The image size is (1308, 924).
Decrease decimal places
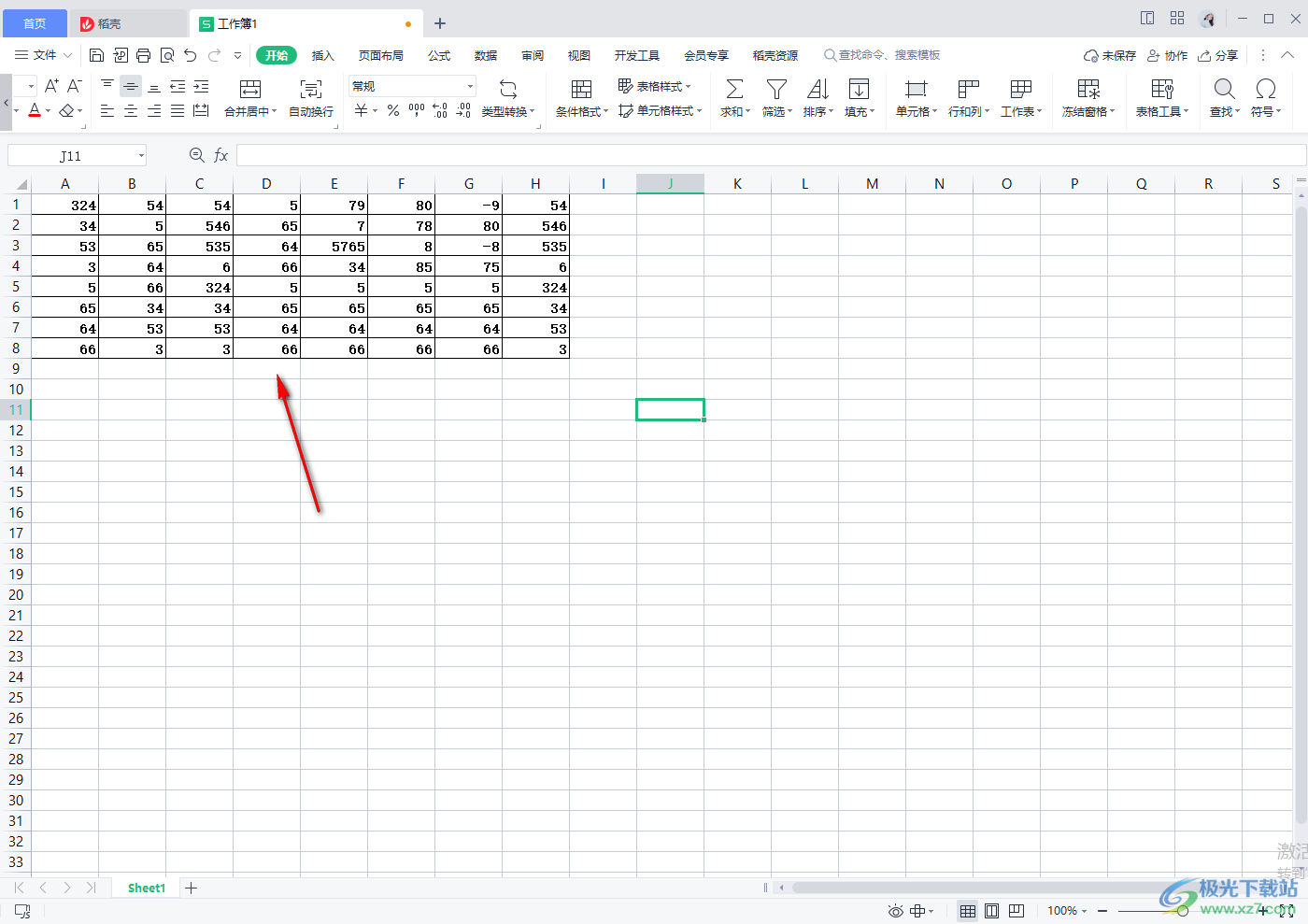(463, 111)
